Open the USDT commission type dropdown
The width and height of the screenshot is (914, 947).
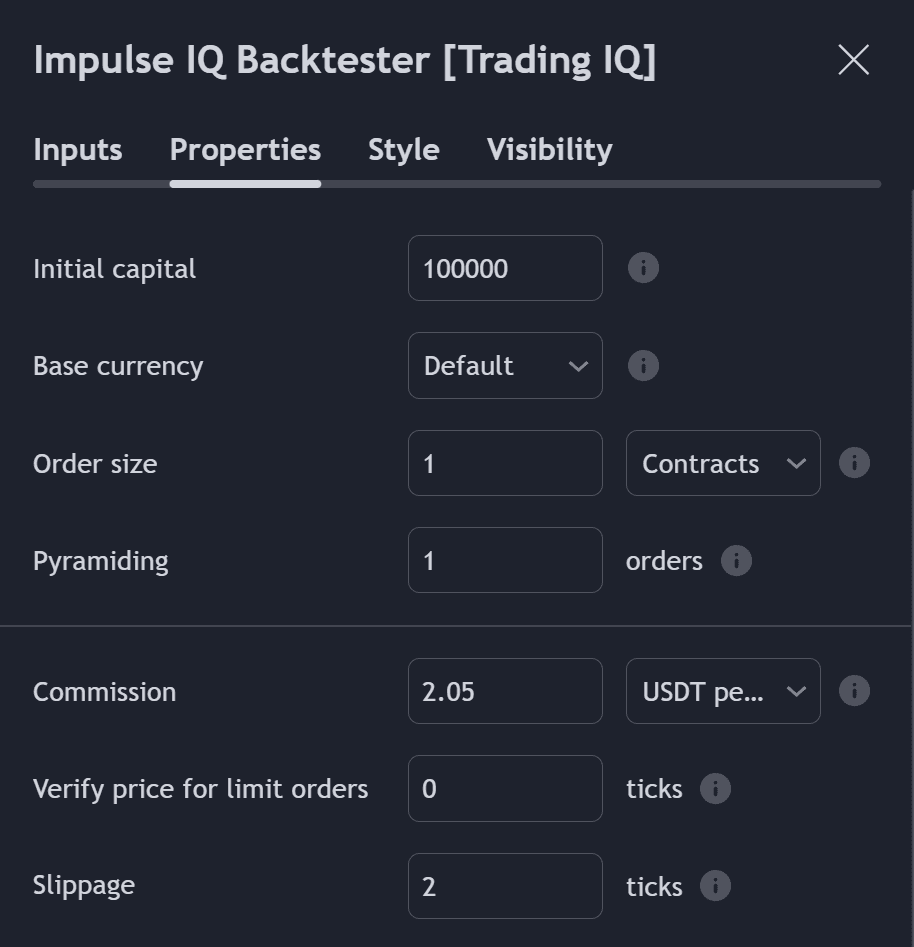(723, 691)
